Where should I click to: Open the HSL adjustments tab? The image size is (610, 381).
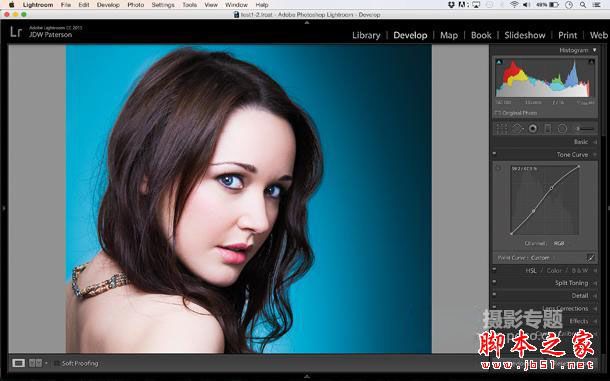click(531, 270)
